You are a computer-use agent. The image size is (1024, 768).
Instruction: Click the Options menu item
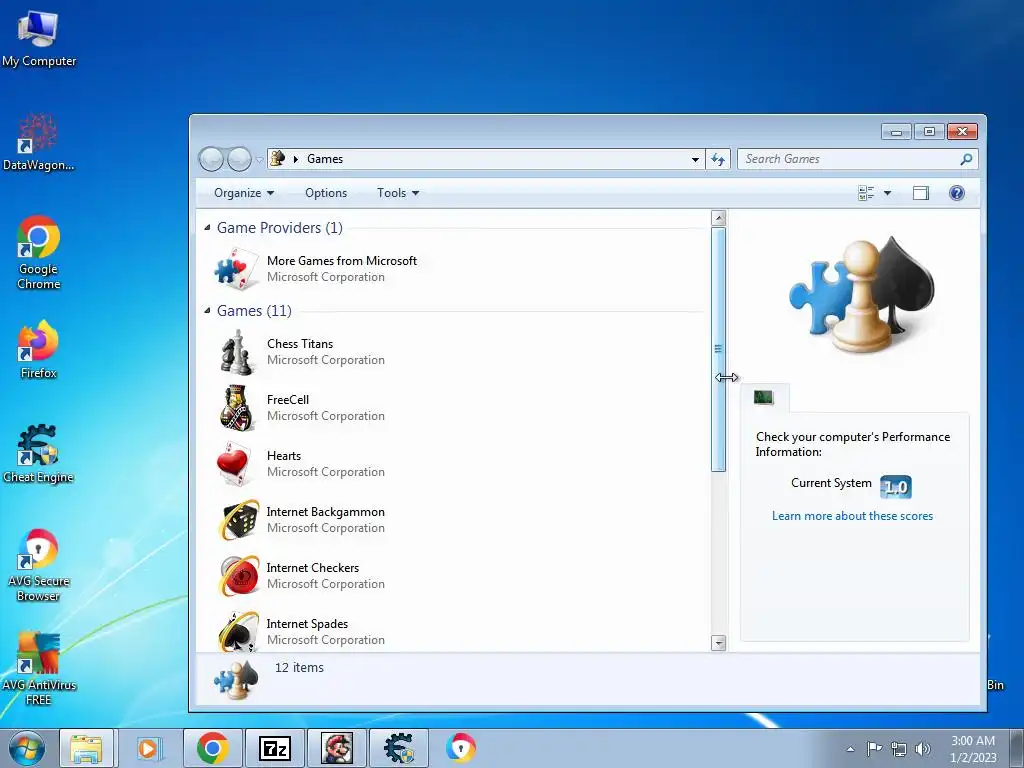[x=326, y=193]
